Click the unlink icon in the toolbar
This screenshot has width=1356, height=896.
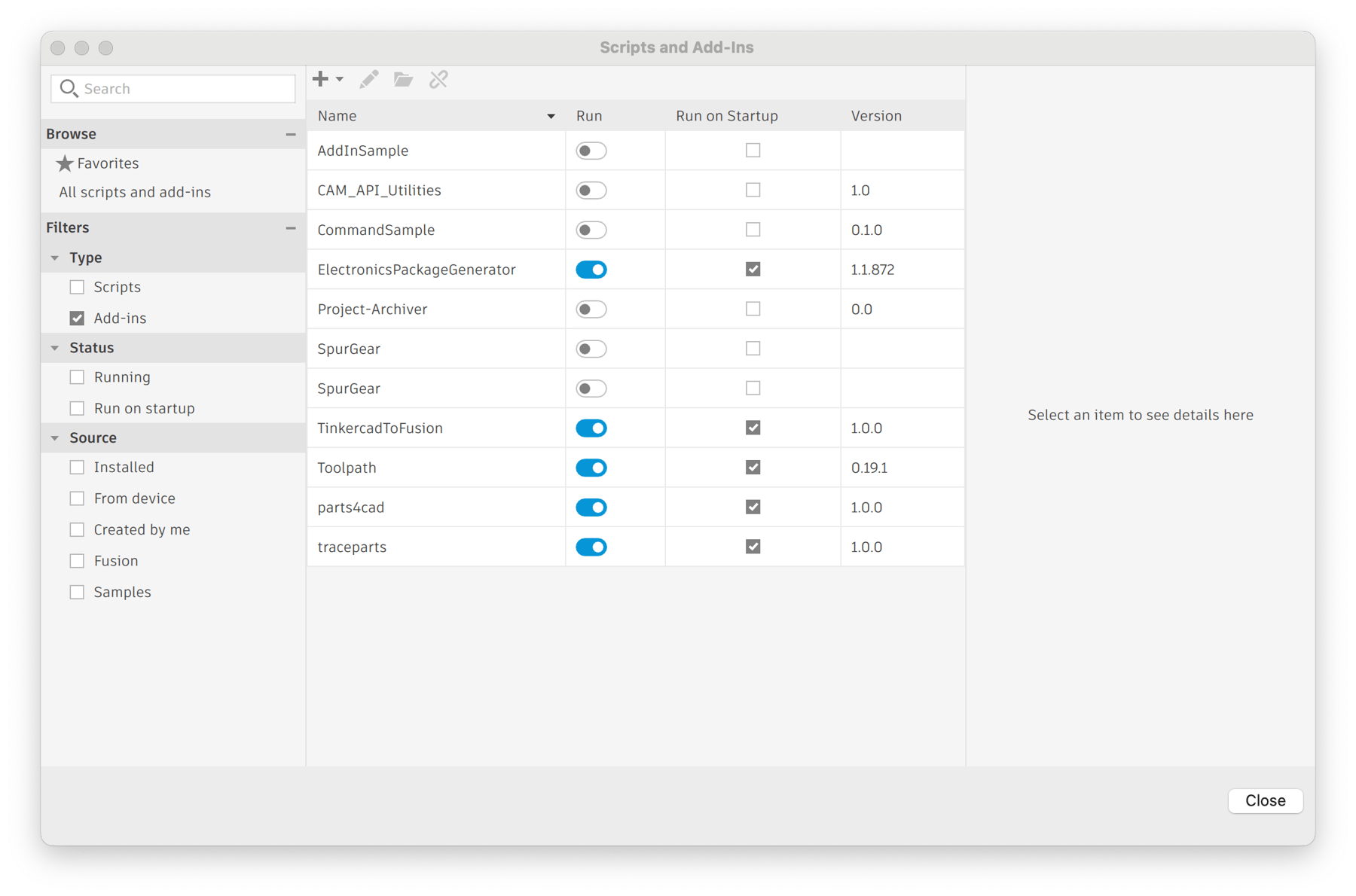[438, 79]
